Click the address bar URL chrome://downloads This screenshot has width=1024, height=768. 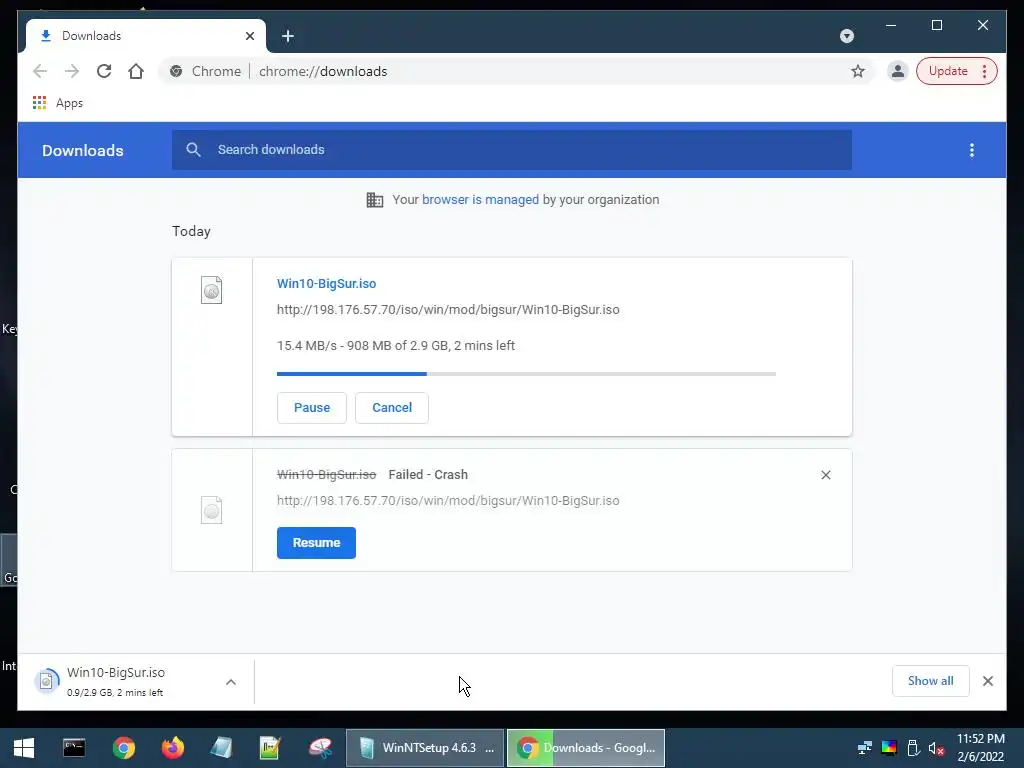(323, 71)
